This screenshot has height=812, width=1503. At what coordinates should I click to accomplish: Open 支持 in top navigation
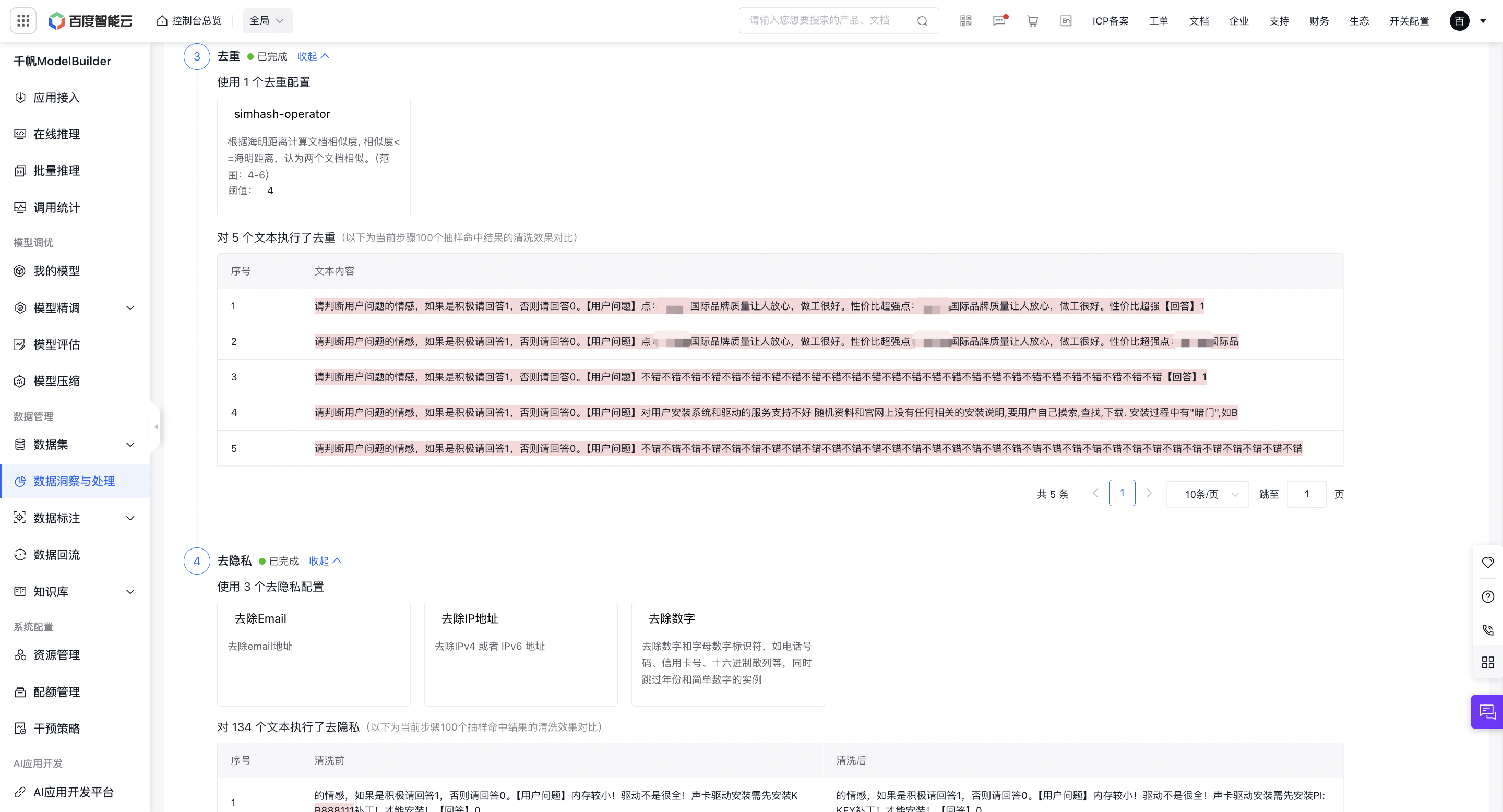(x=1279, y=21)
